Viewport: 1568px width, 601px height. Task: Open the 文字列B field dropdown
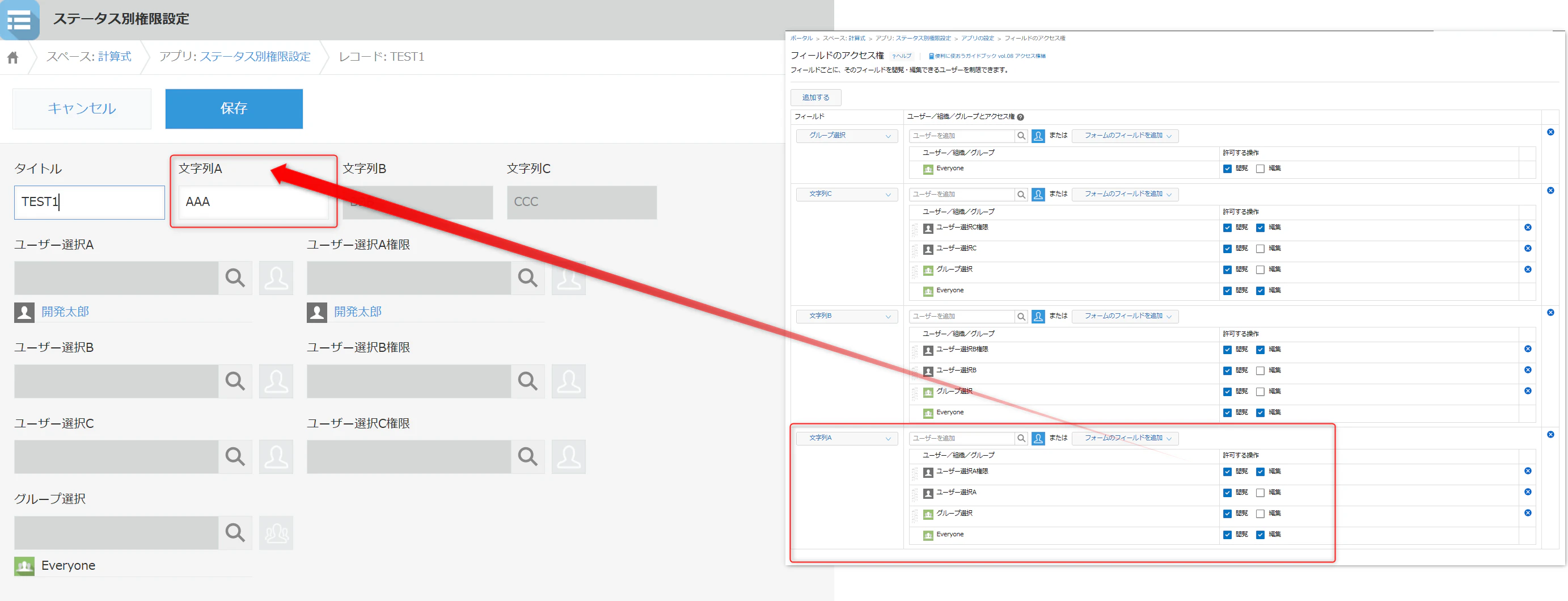[x=847, y=317]
